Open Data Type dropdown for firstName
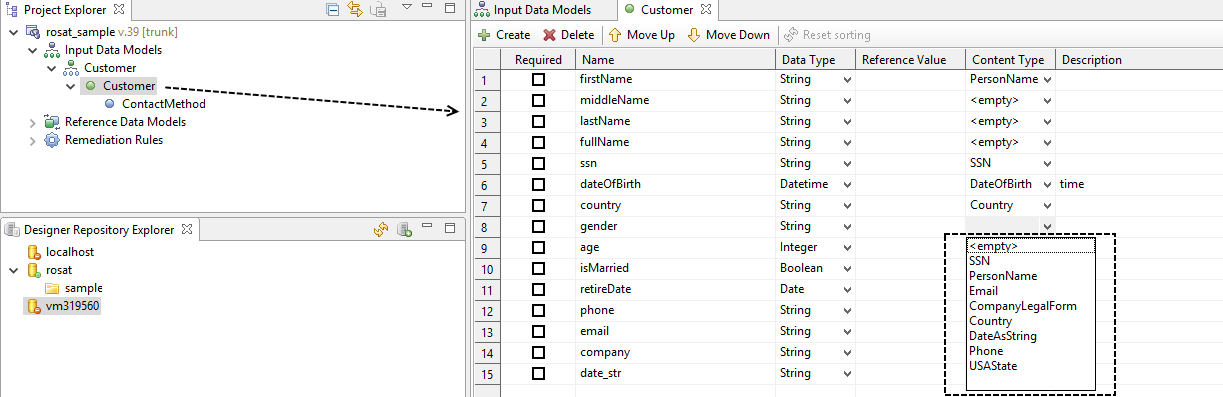This screenshot has width=1223, height=397. (847, 79)
